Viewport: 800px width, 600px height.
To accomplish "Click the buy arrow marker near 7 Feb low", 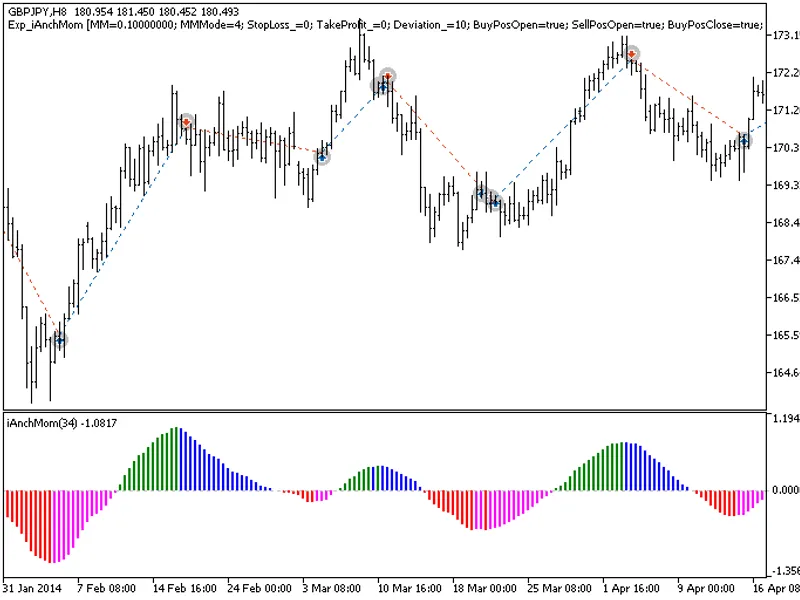I will click(x=60, y=340).
